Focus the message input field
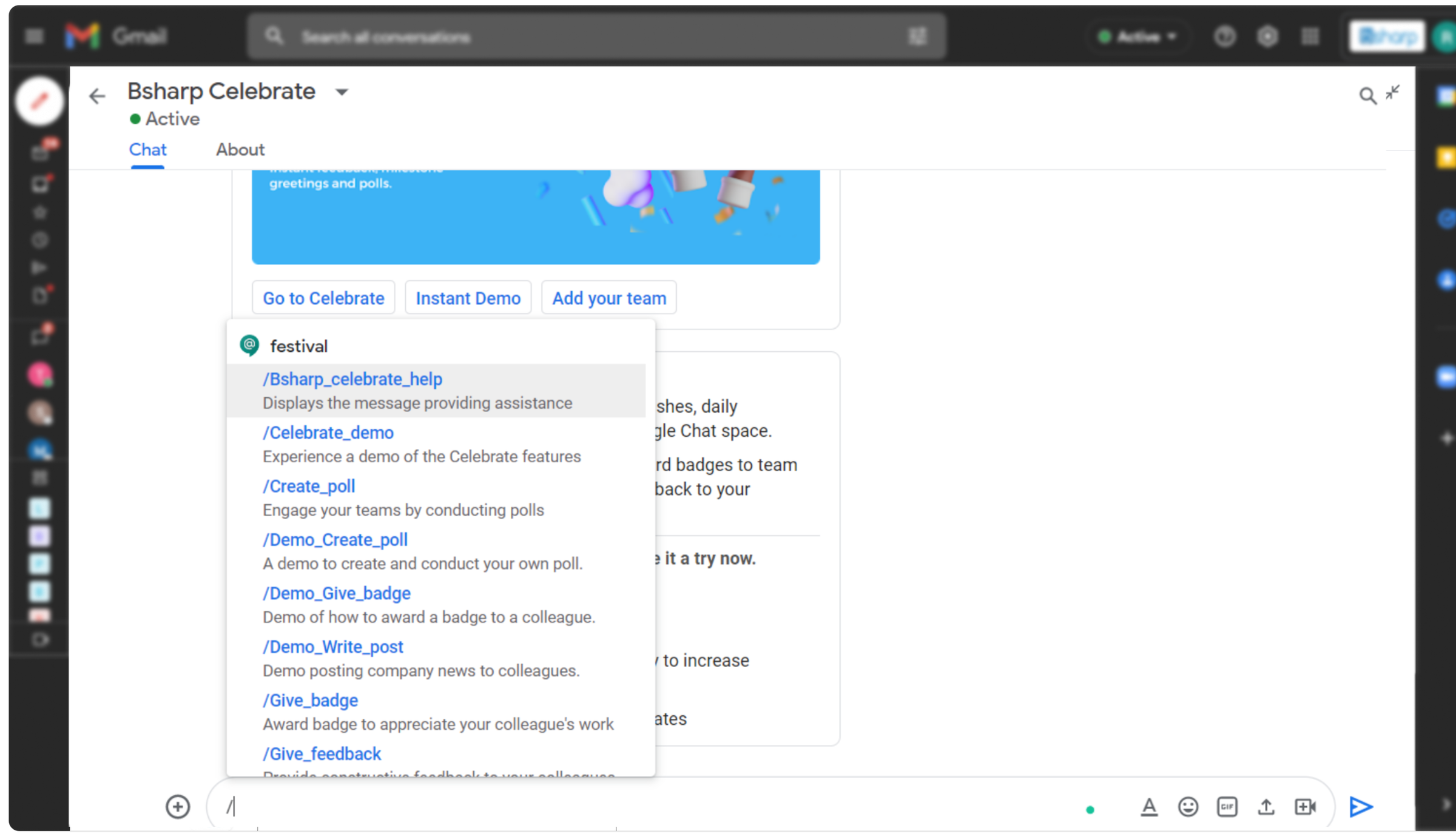Screen dimensions: 1456x834 pos(643,807)
